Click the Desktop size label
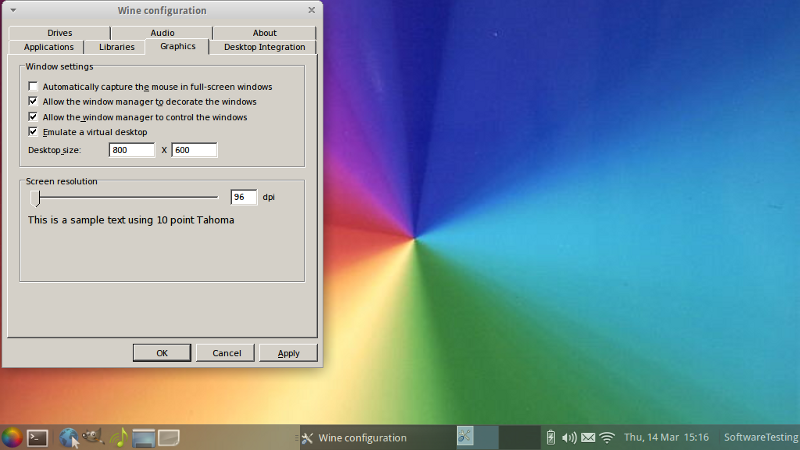Screen dimensions: 800x450 55,150
